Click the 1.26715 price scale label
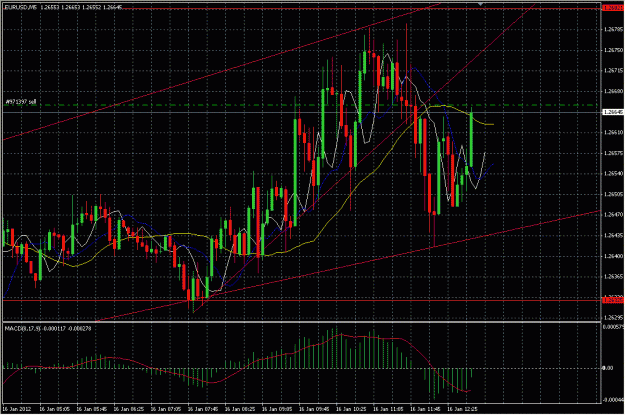 [613, 71]
